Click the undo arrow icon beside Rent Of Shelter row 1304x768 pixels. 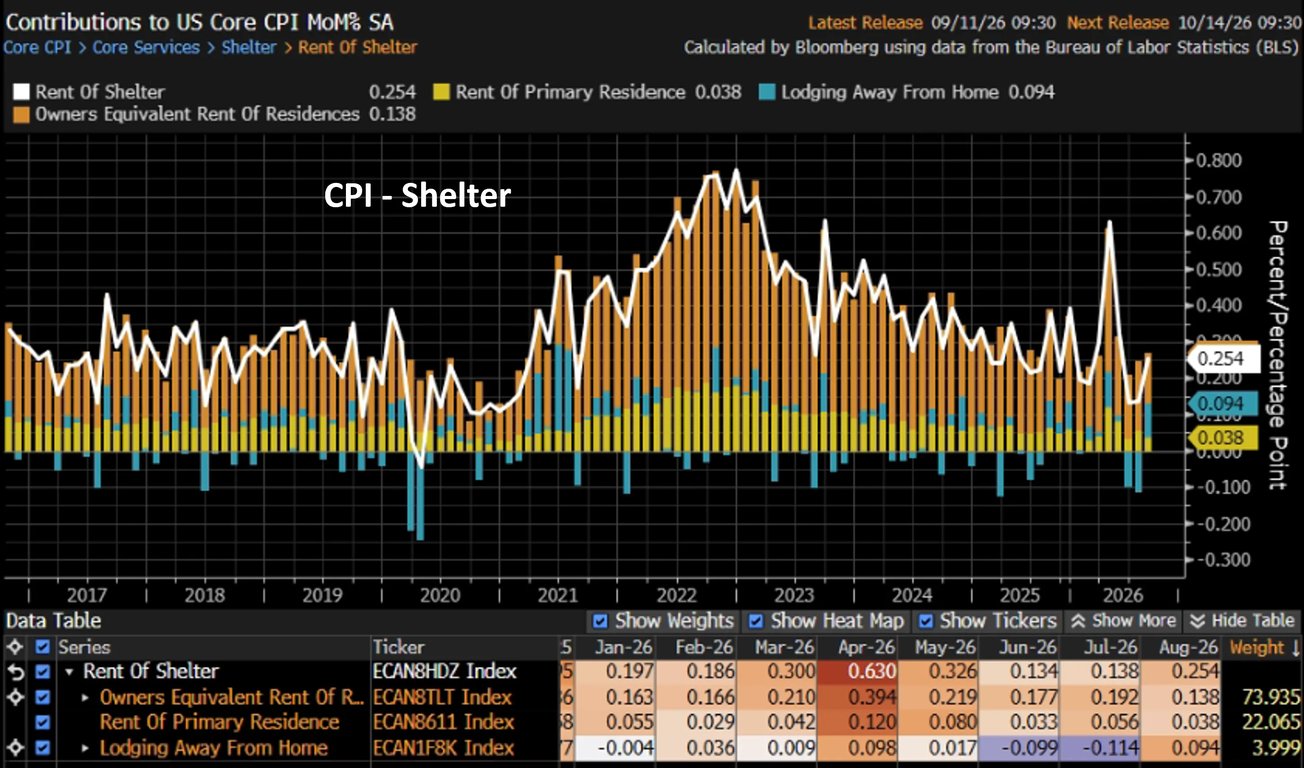(x=14, y=672)
